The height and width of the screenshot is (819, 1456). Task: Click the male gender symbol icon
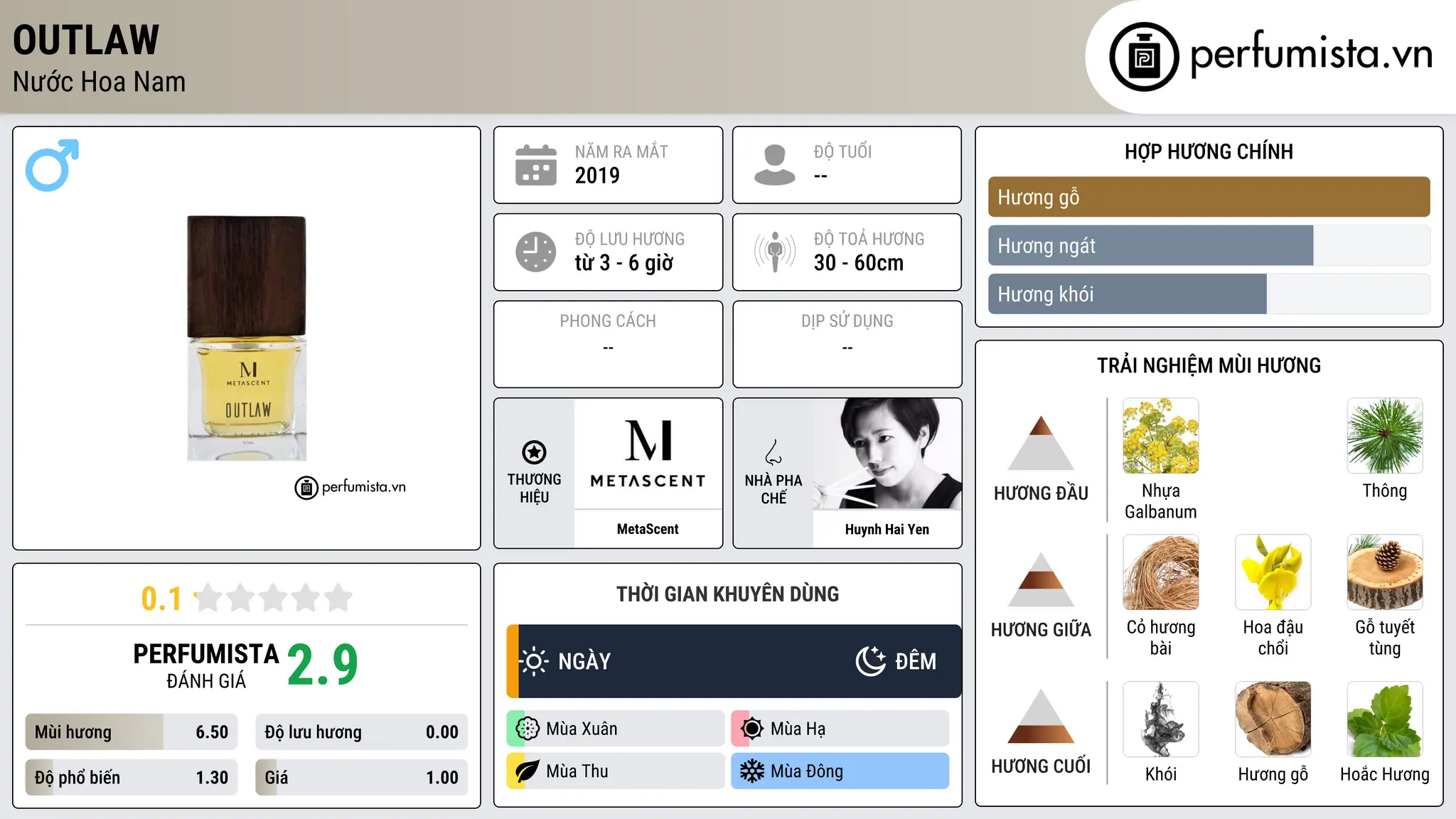coord(52,165)
